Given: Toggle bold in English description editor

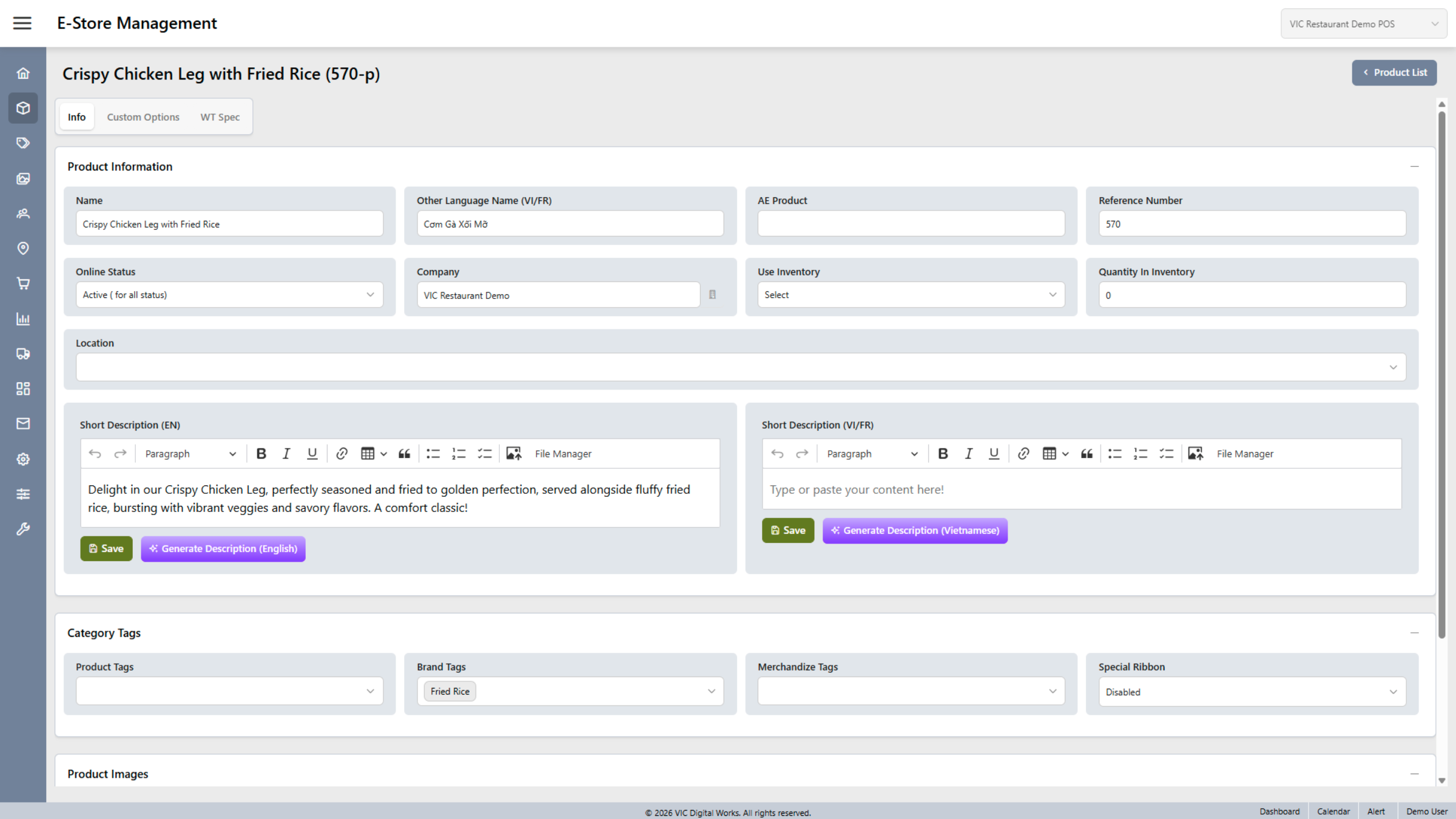Looking at the screenshot, I should tap(261, 454).
